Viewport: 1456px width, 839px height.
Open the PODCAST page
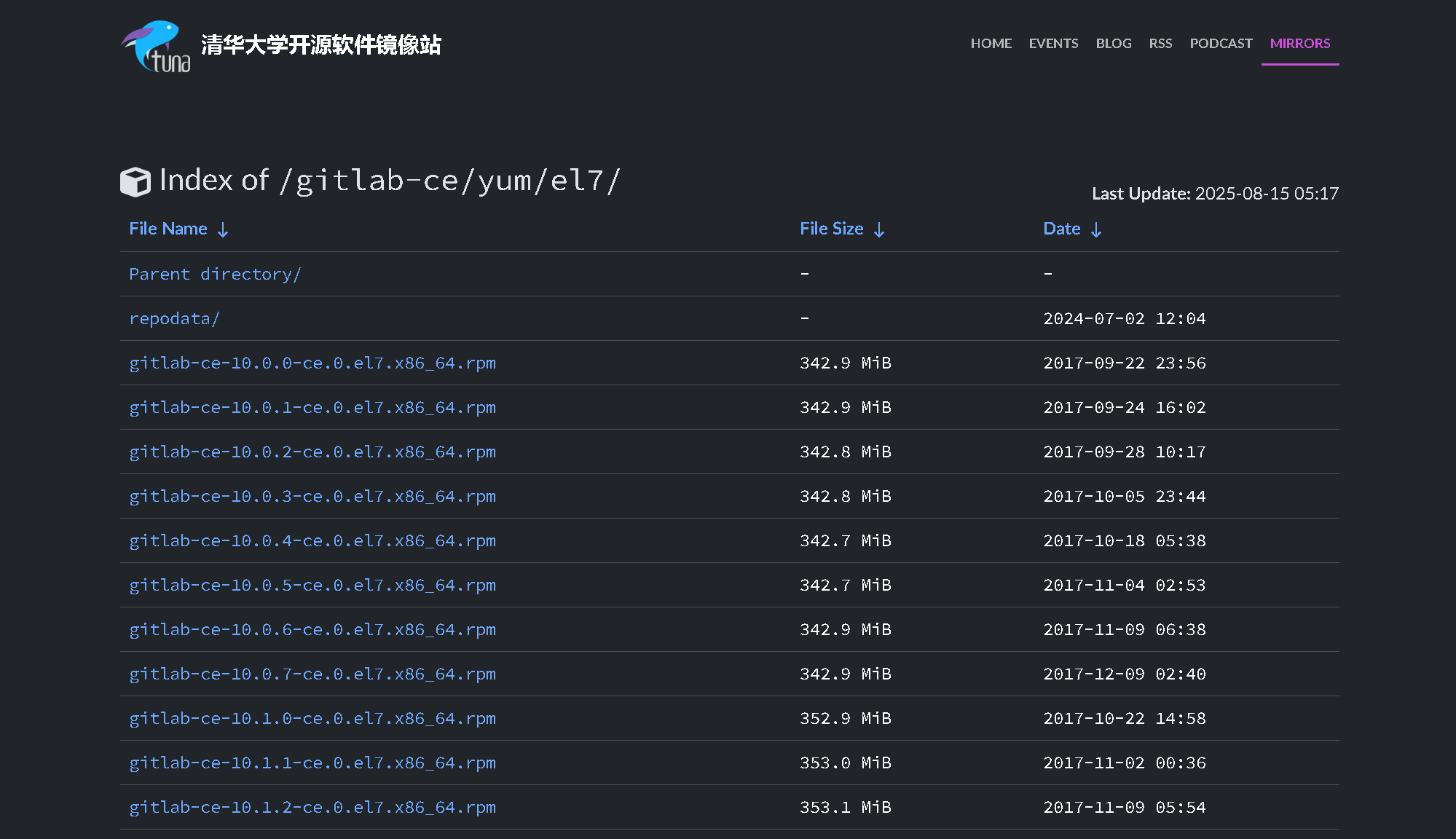tap(1221, 43)
